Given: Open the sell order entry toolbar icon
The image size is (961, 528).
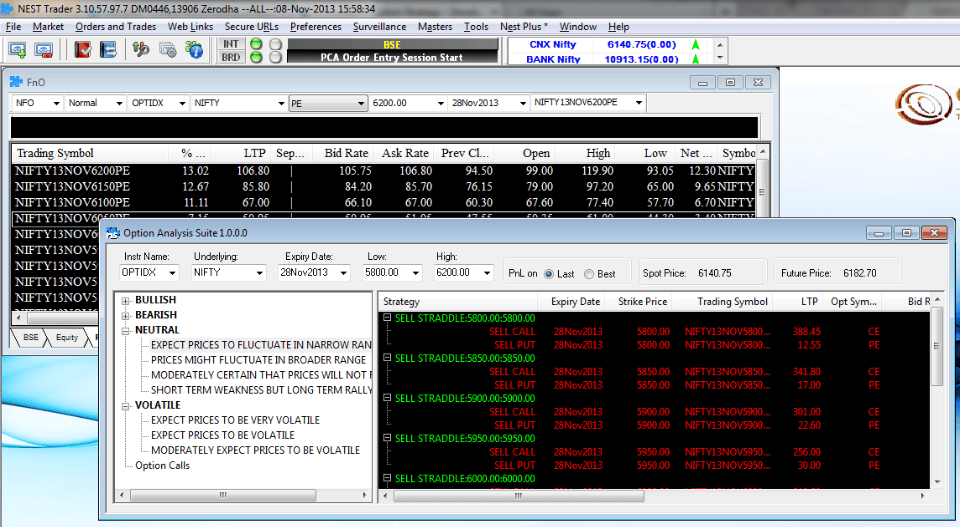Looking at the screenshot, I should 44,50.
